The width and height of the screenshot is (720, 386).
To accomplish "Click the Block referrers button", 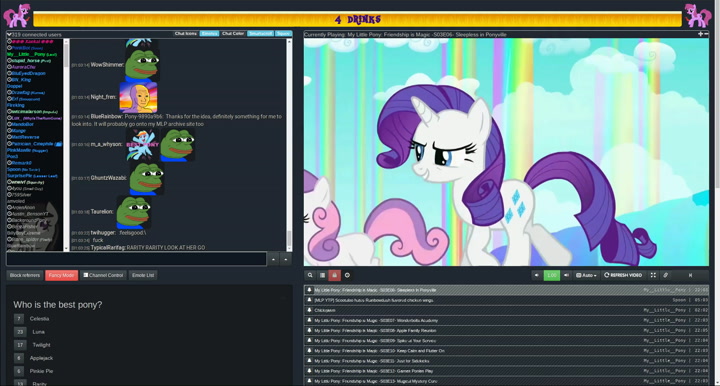I will point(25,275).
